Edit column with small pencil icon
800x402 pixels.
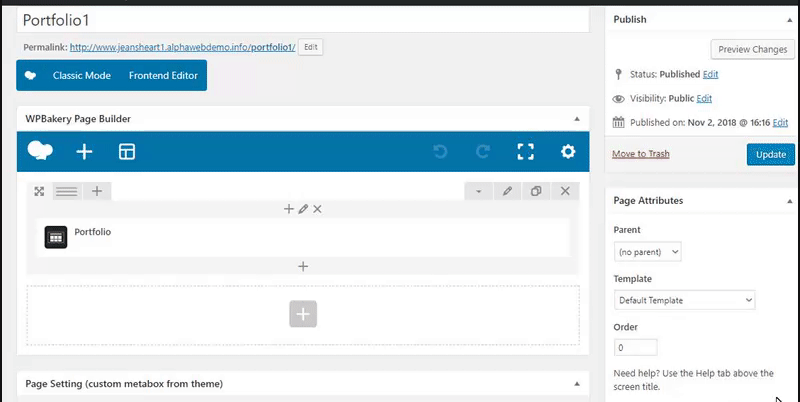pos(303,209)
